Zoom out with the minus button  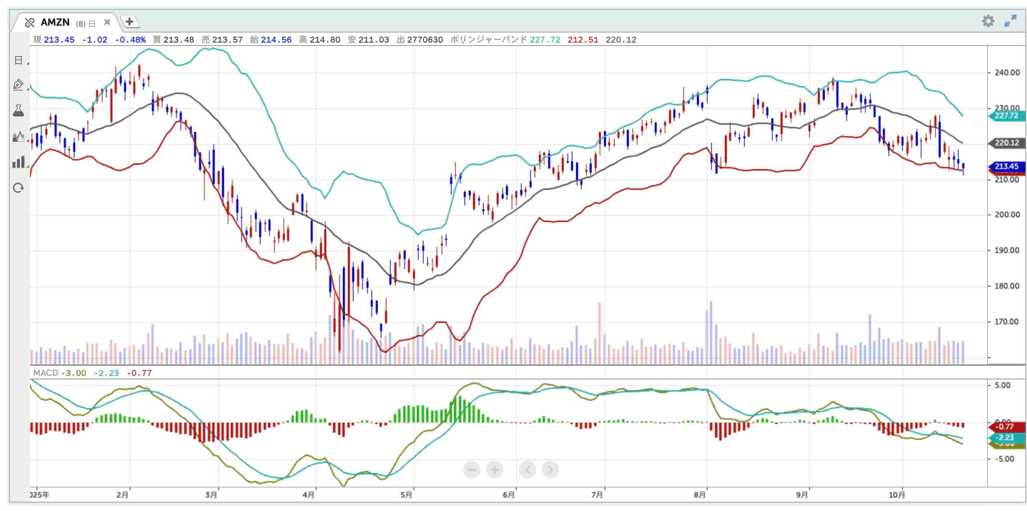tap(472, 469)
